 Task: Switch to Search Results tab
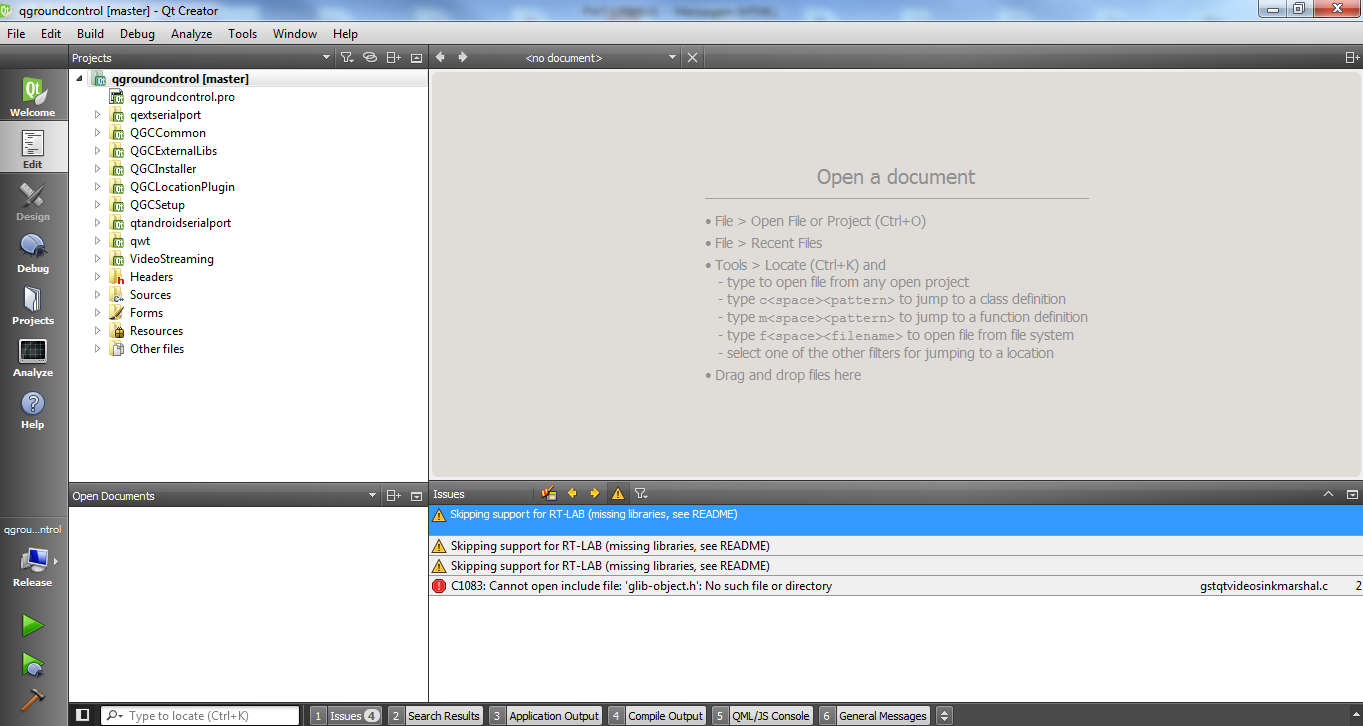(435, 715)
